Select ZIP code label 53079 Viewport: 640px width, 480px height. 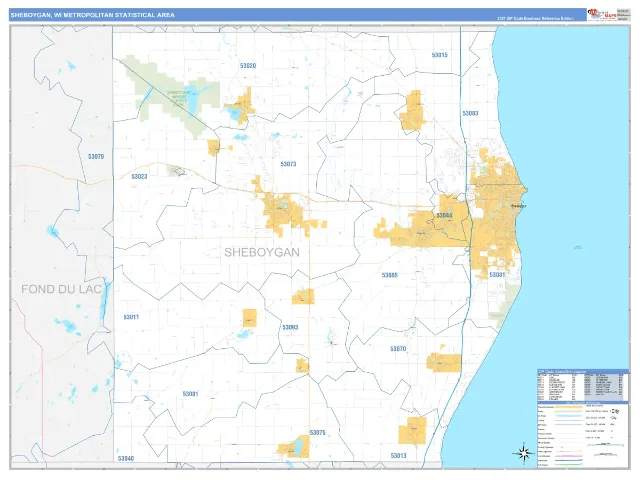tap(96, 157)
